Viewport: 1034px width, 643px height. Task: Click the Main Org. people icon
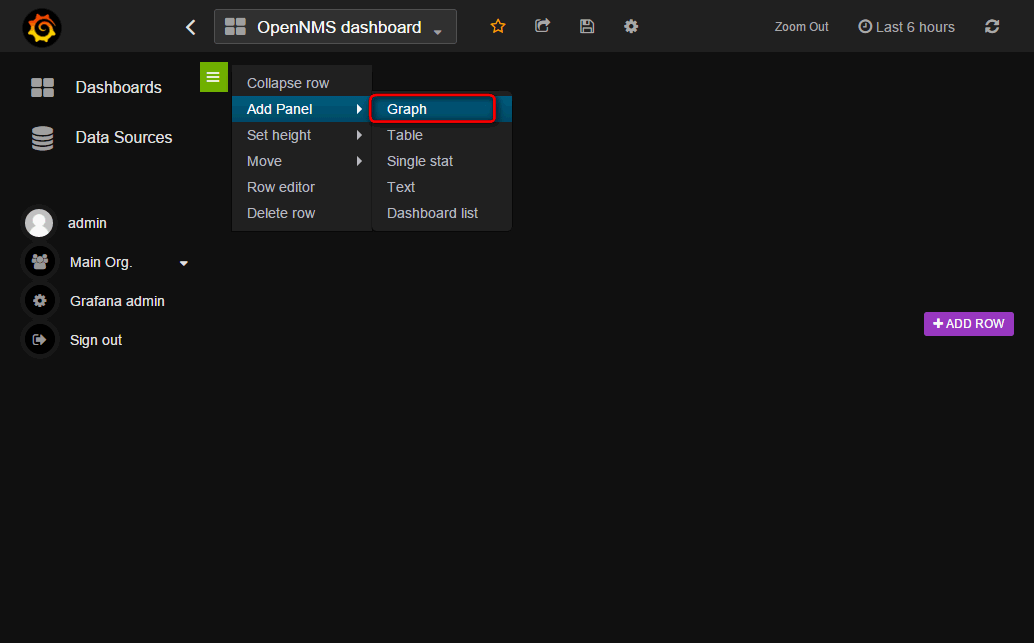pos(40,262)
